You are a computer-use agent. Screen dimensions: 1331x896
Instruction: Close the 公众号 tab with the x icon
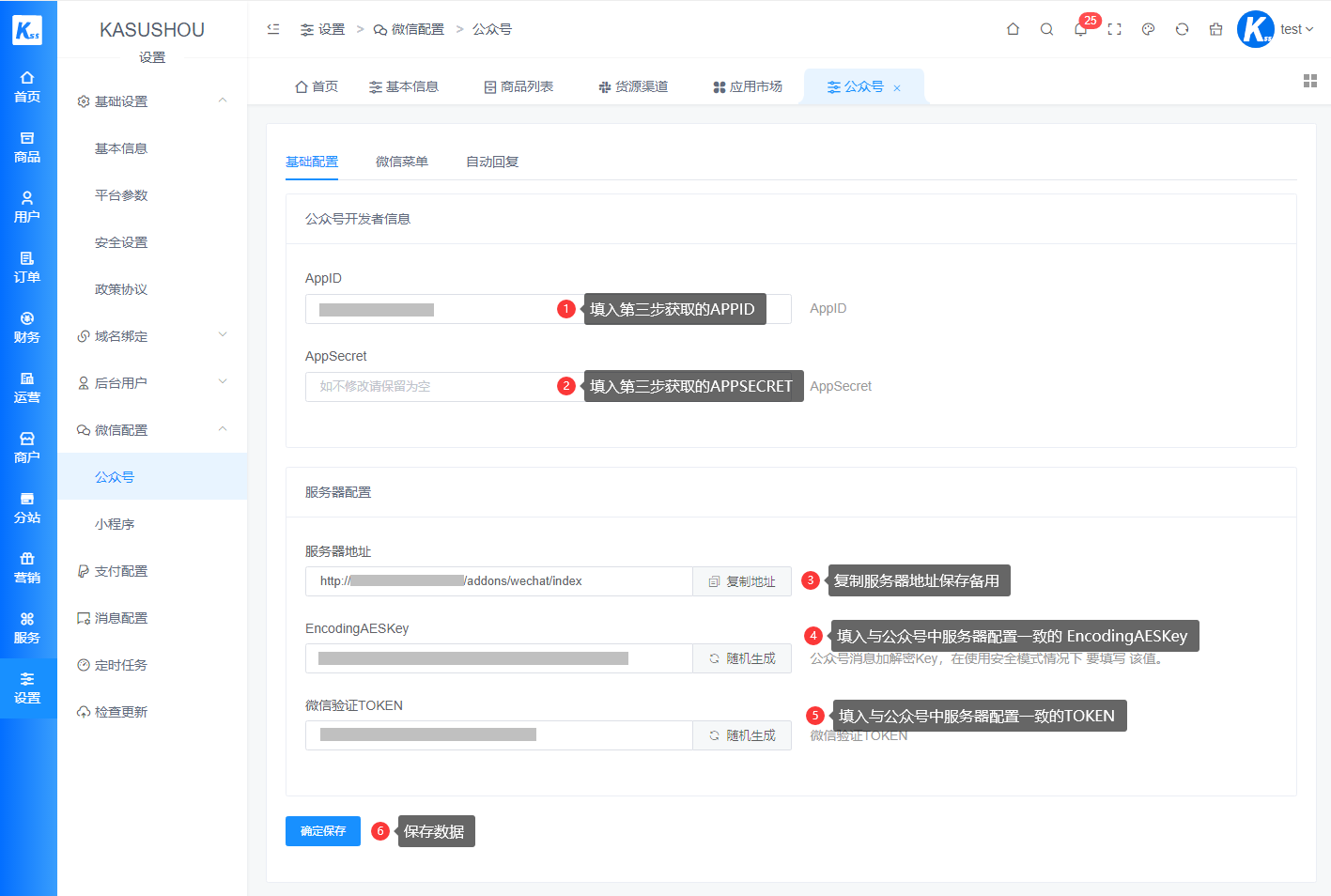point(897,87)
